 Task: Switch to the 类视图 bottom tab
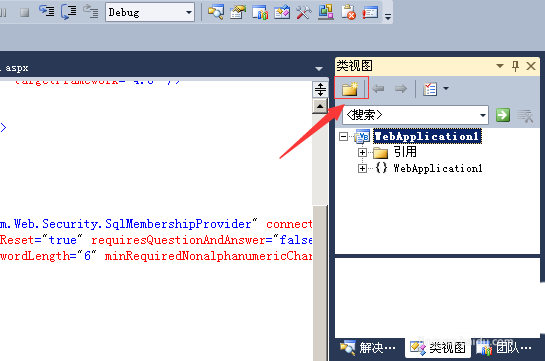pyautogui.click(x=438, y=347)
